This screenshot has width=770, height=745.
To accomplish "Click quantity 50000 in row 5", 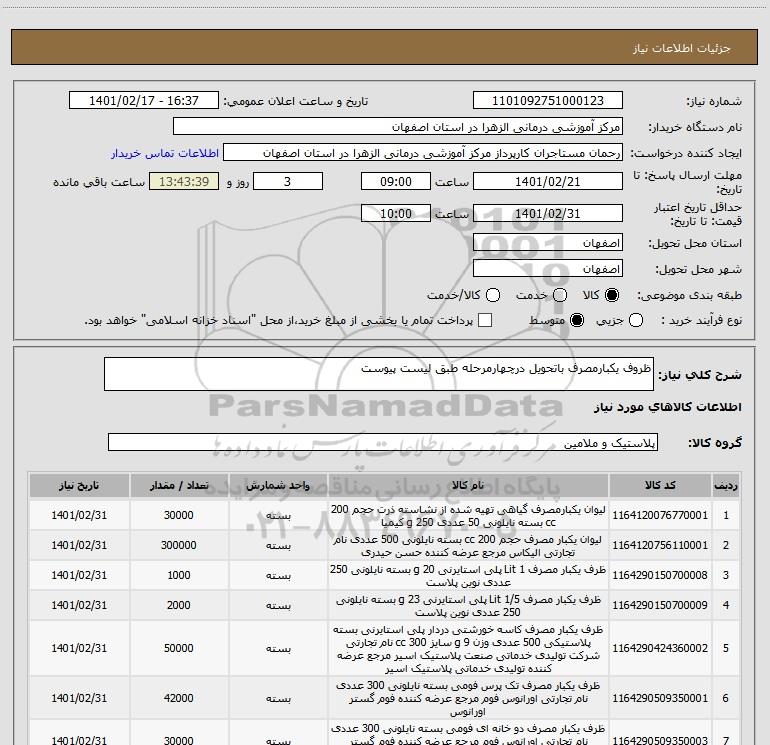I will pos(179,648).
